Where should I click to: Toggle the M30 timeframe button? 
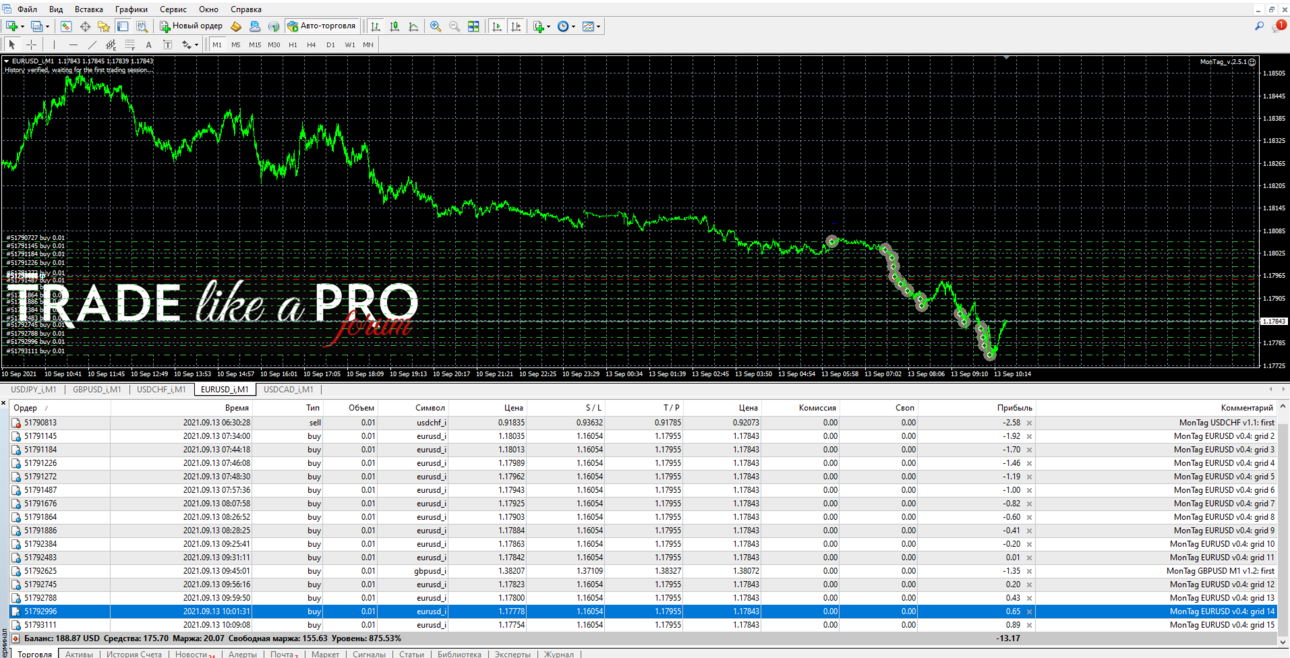click(274, 44)
